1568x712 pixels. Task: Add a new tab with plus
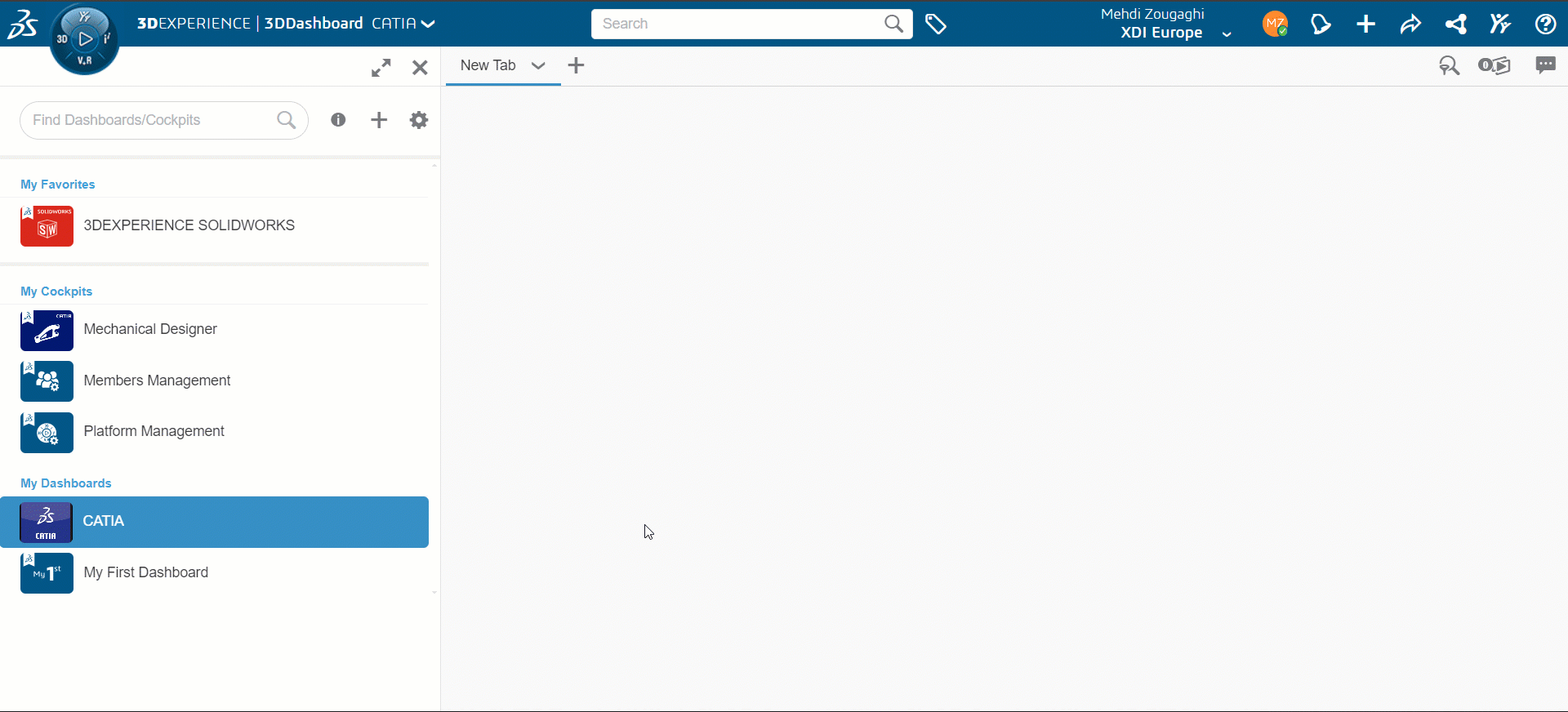[576, 65]
